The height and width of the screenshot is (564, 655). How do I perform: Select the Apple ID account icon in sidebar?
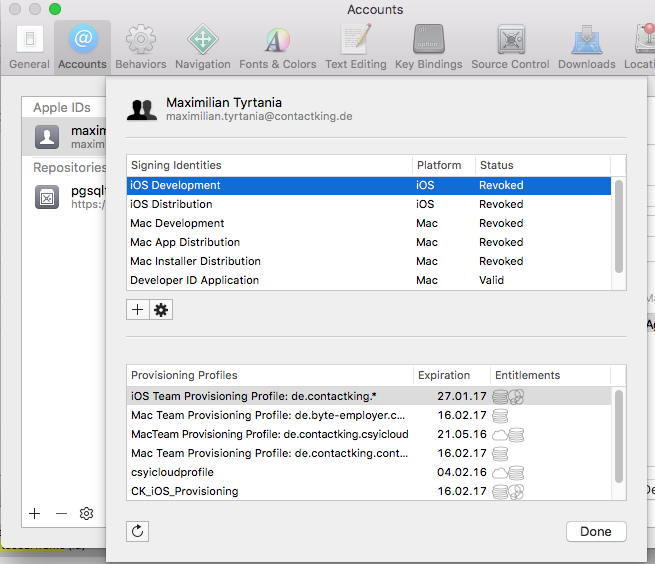(47, 137)
